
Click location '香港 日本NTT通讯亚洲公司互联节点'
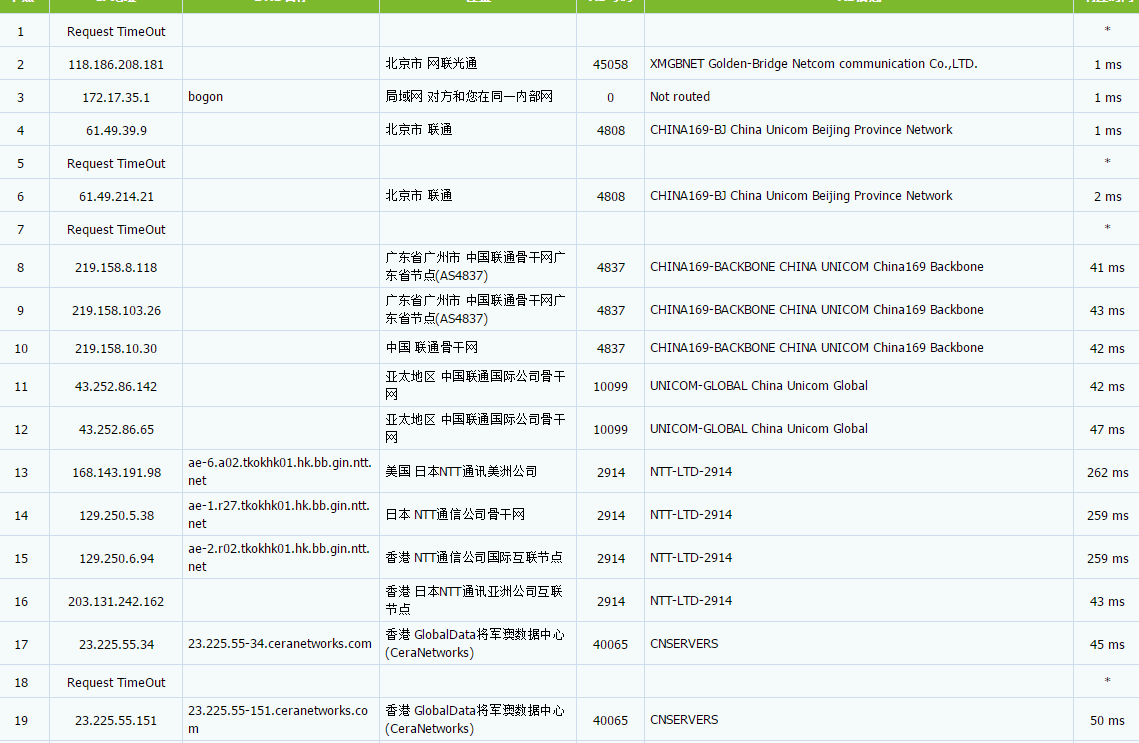[x=474, y=600]
